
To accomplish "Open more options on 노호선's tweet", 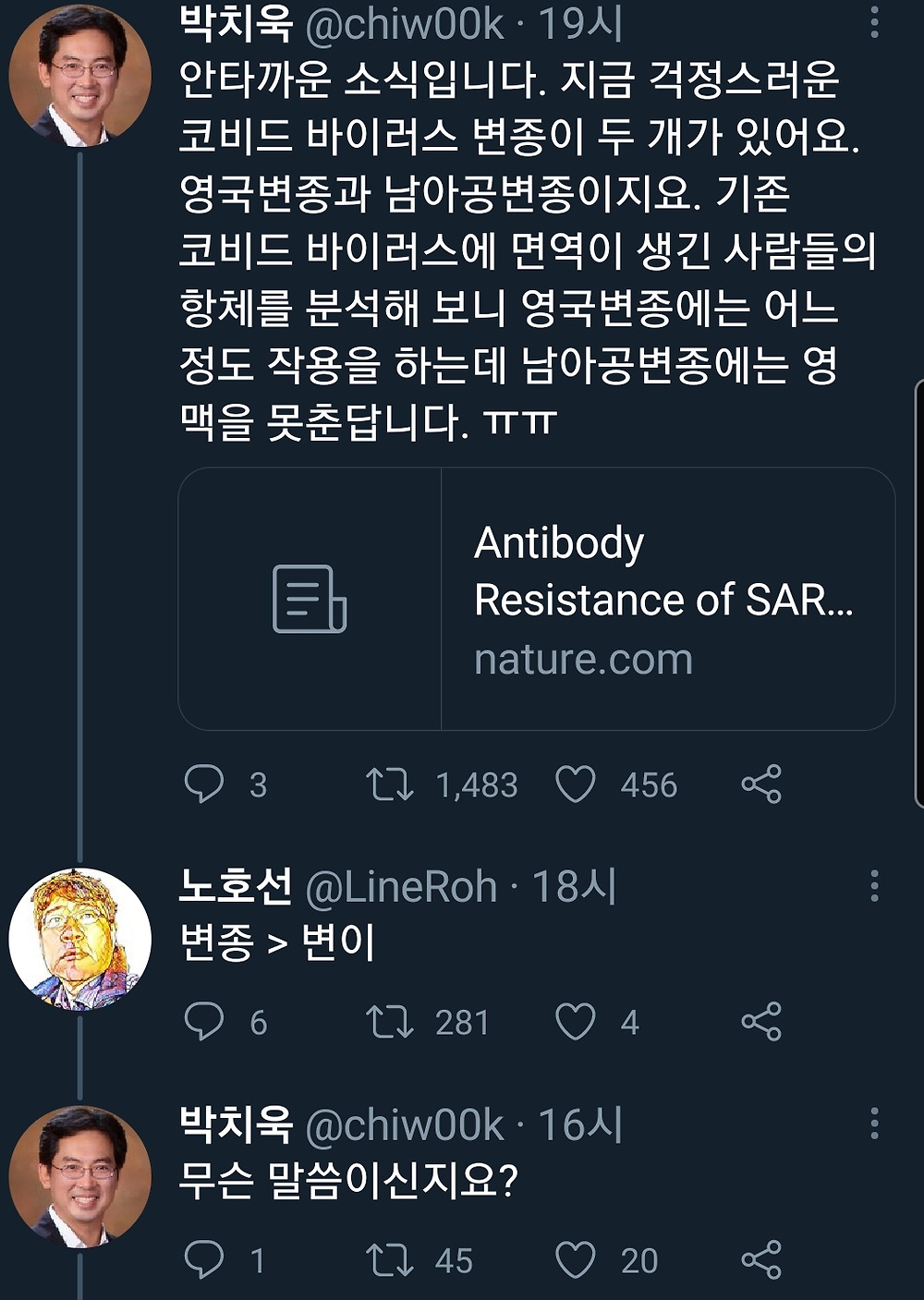I will (x=873, y=885).
